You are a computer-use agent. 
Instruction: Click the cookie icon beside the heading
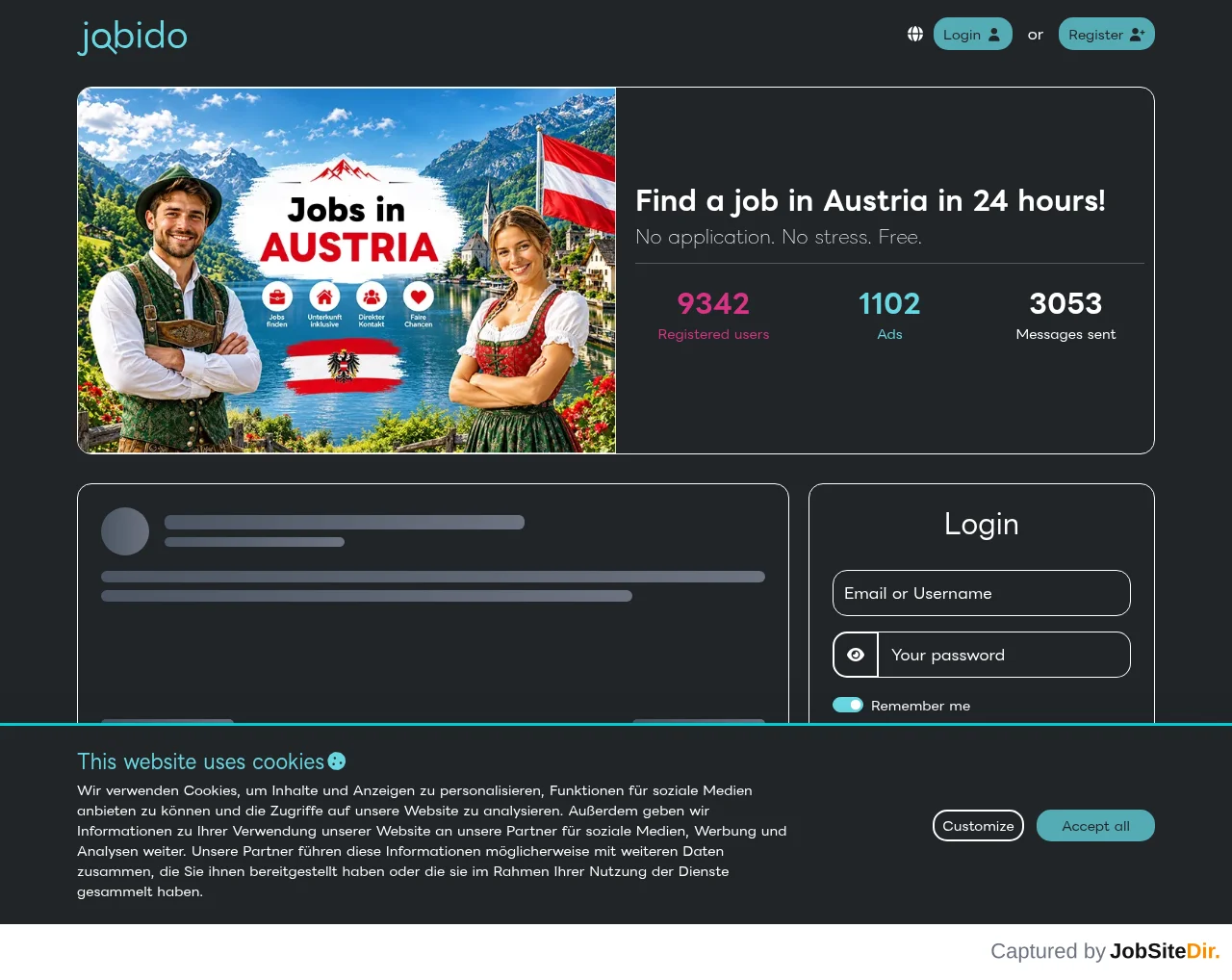pos(337,761)
